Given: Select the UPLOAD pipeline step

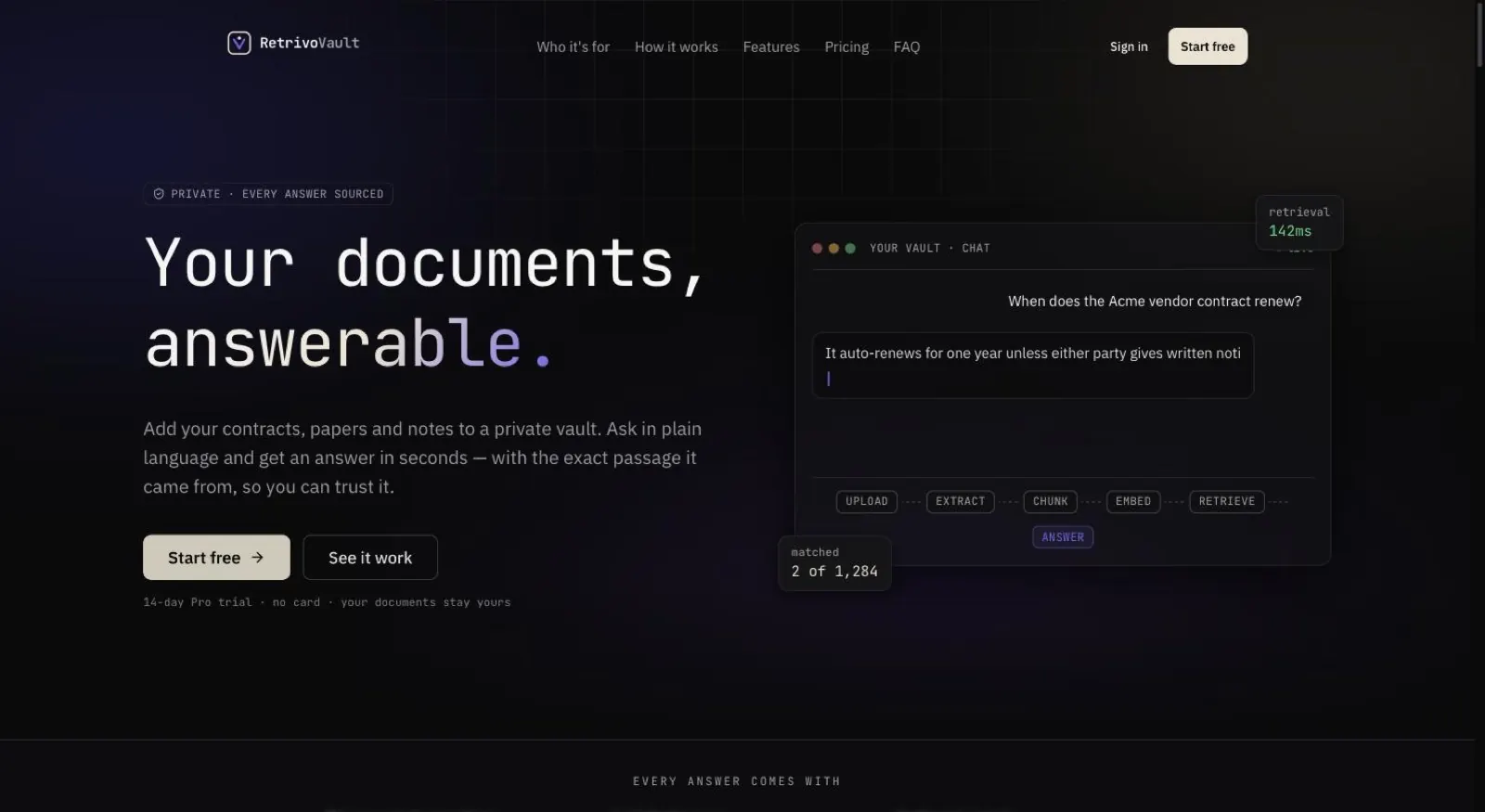Looking at the screenshot, I should pyautogui.click(x=867, y=501).
